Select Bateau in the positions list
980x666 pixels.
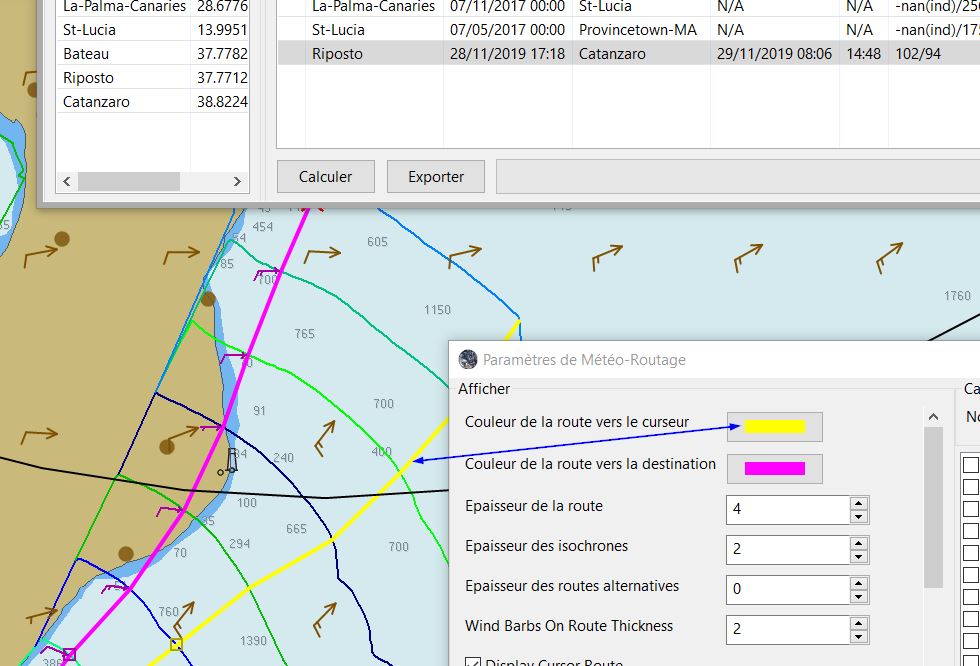[86, 54]
